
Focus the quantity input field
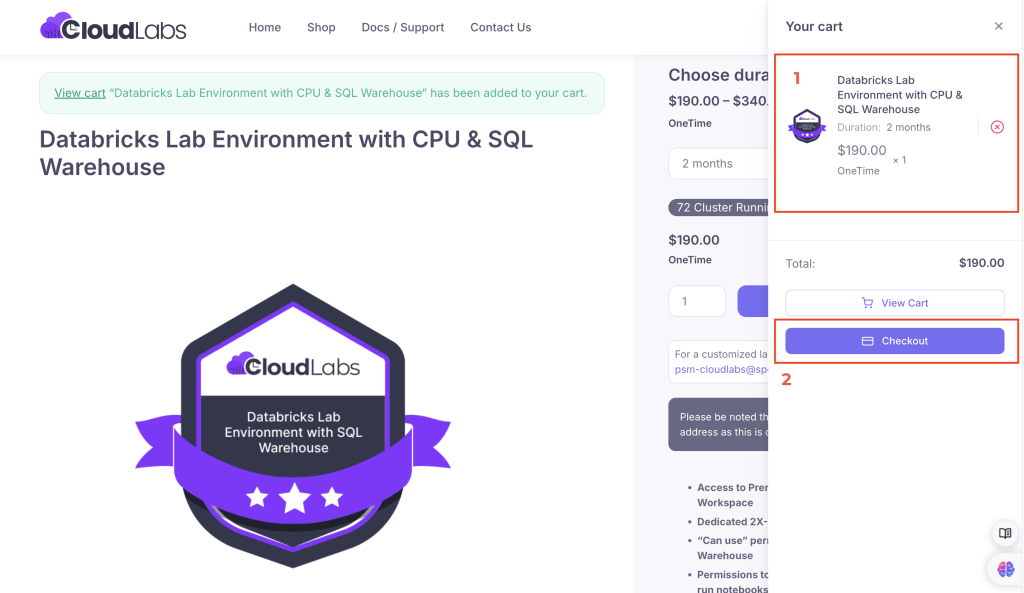(696, 301)
